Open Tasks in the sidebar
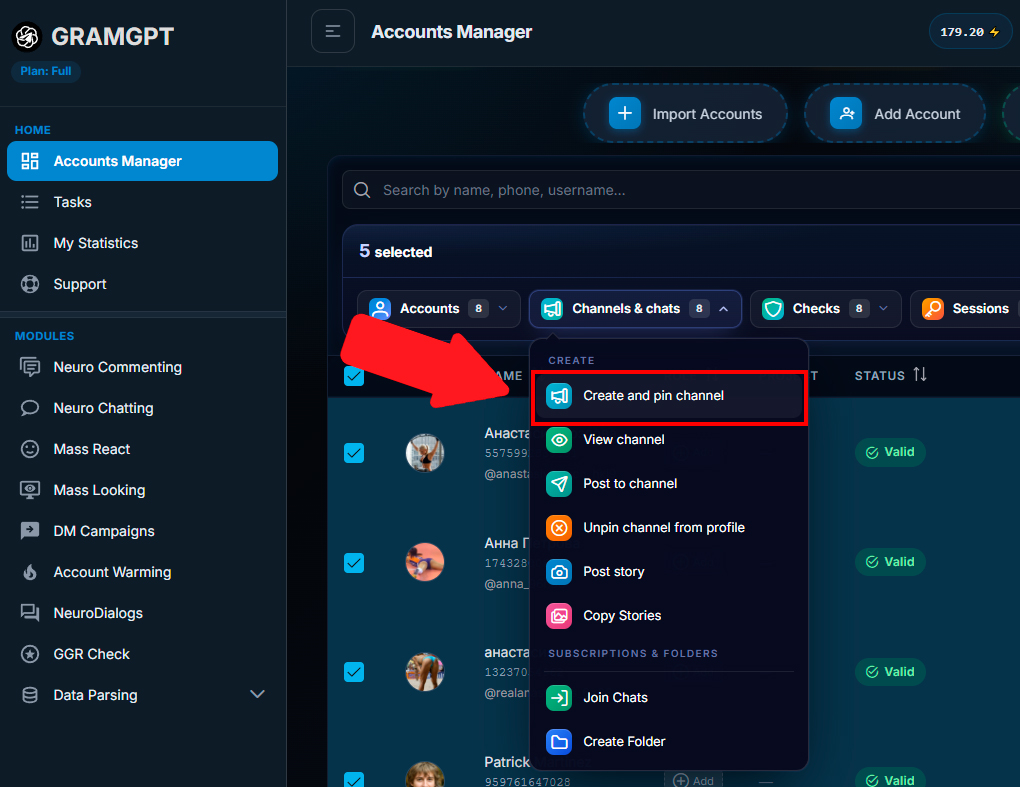The width and height of the screenshot is (1020, 787). pos(142,202)
